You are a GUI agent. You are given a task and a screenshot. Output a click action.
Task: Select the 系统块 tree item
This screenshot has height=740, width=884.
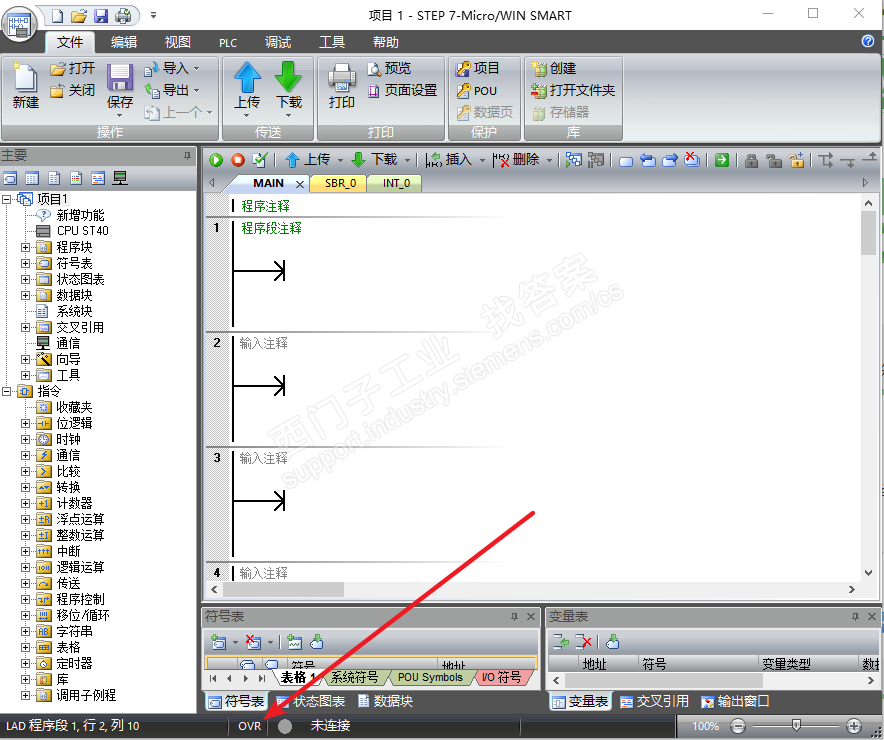point(74,311)
